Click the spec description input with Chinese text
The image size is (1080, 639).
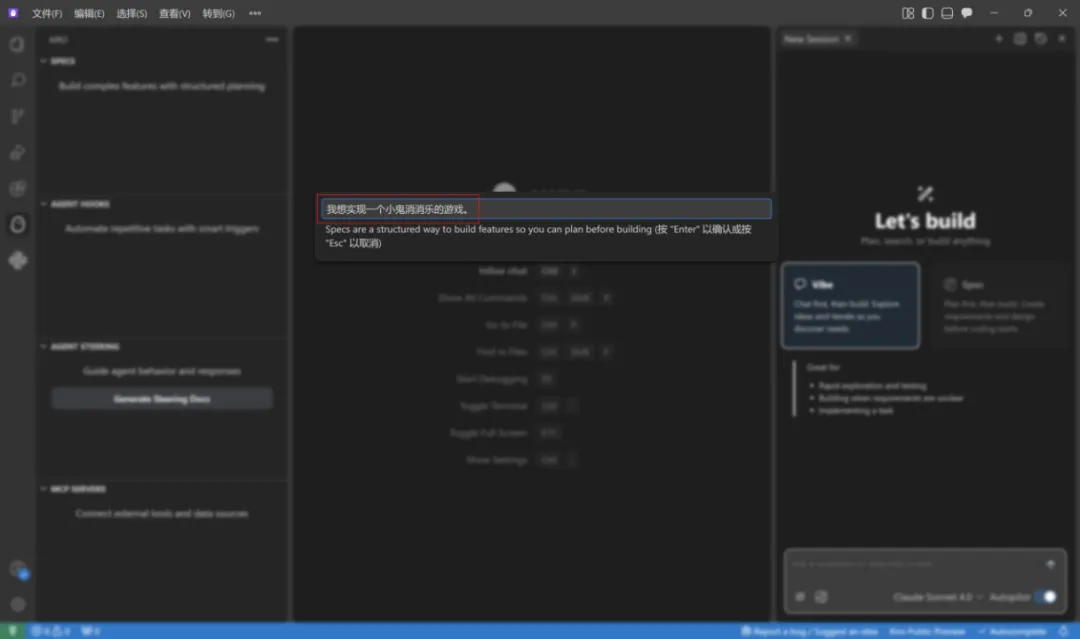point(546,209)
